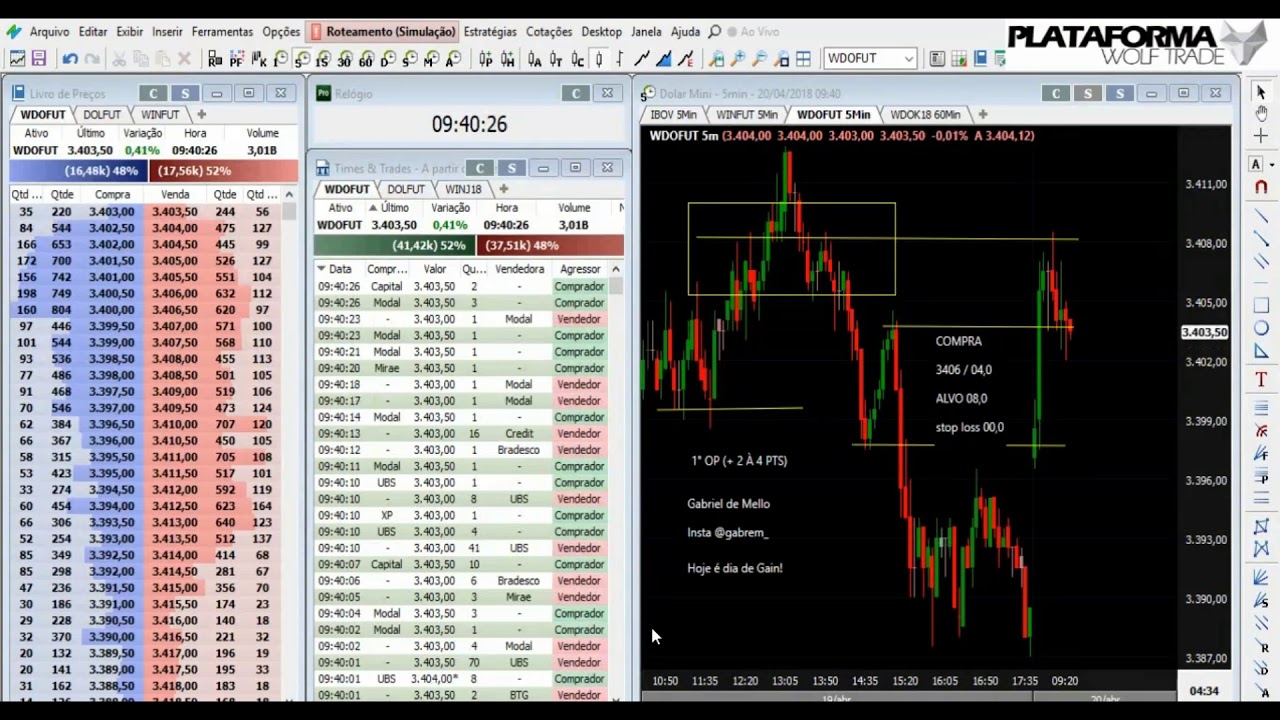Image resolution: width=1280 pixels, height=720 pixels.
Task: Click the window grid layout icon
Action: (x=803, y=59)
